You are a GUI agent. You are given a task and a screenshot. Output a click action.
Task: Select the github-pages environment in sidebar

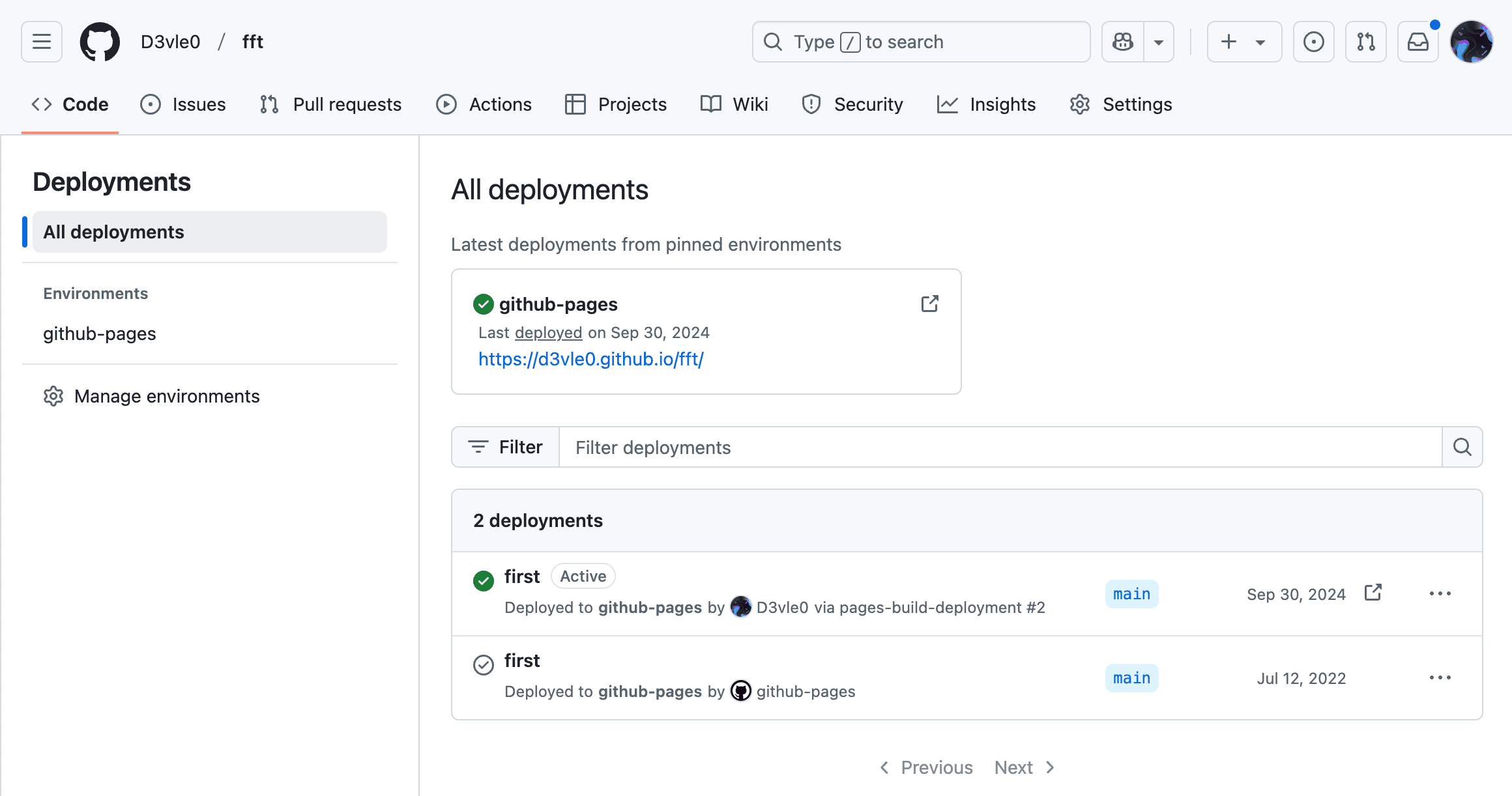pyautogui.click(x=99, y=334)
